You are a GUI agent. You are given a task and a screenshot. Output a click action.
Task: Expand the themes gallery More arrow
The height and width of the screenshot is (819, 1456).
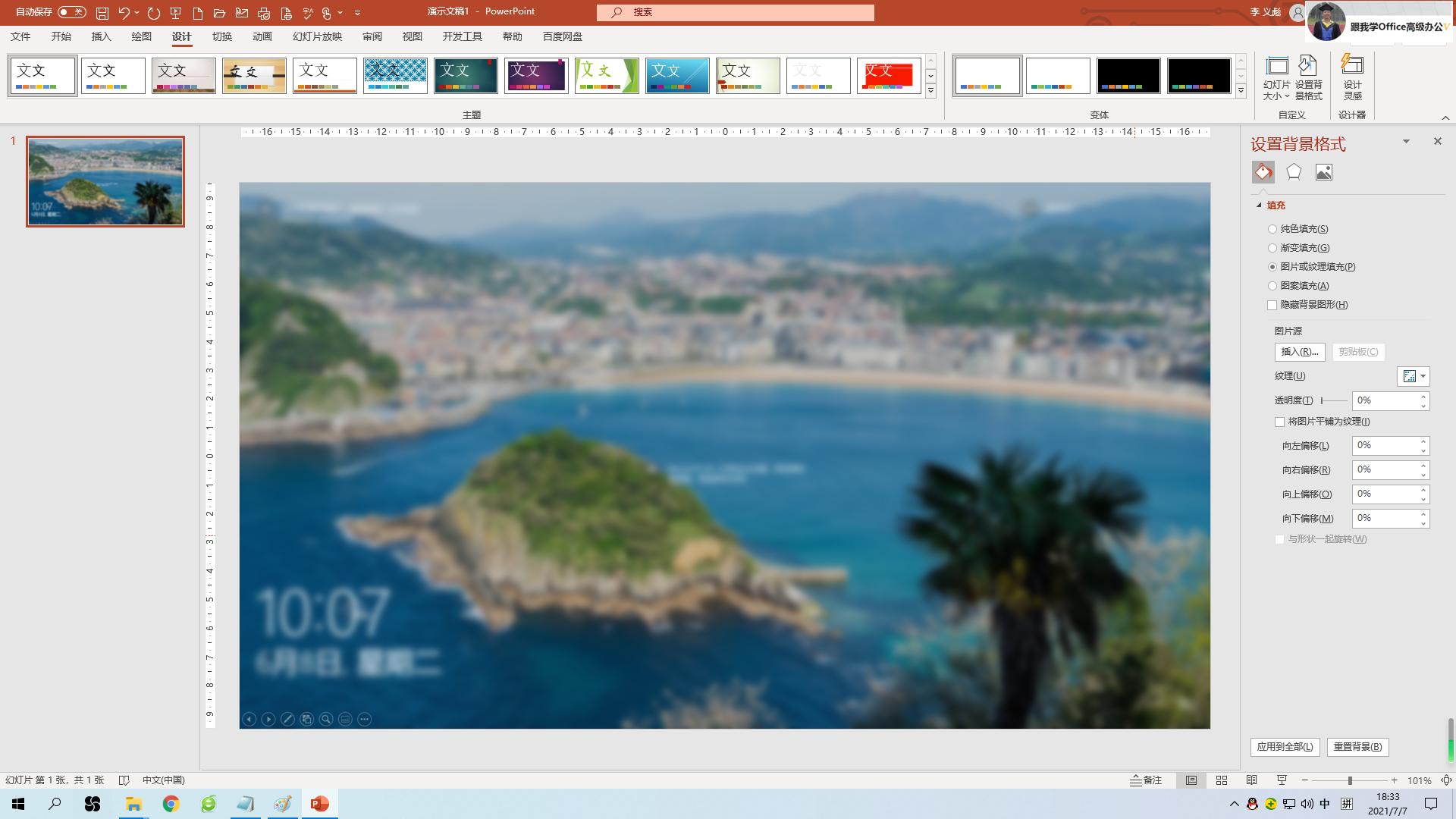pos(930,91)
